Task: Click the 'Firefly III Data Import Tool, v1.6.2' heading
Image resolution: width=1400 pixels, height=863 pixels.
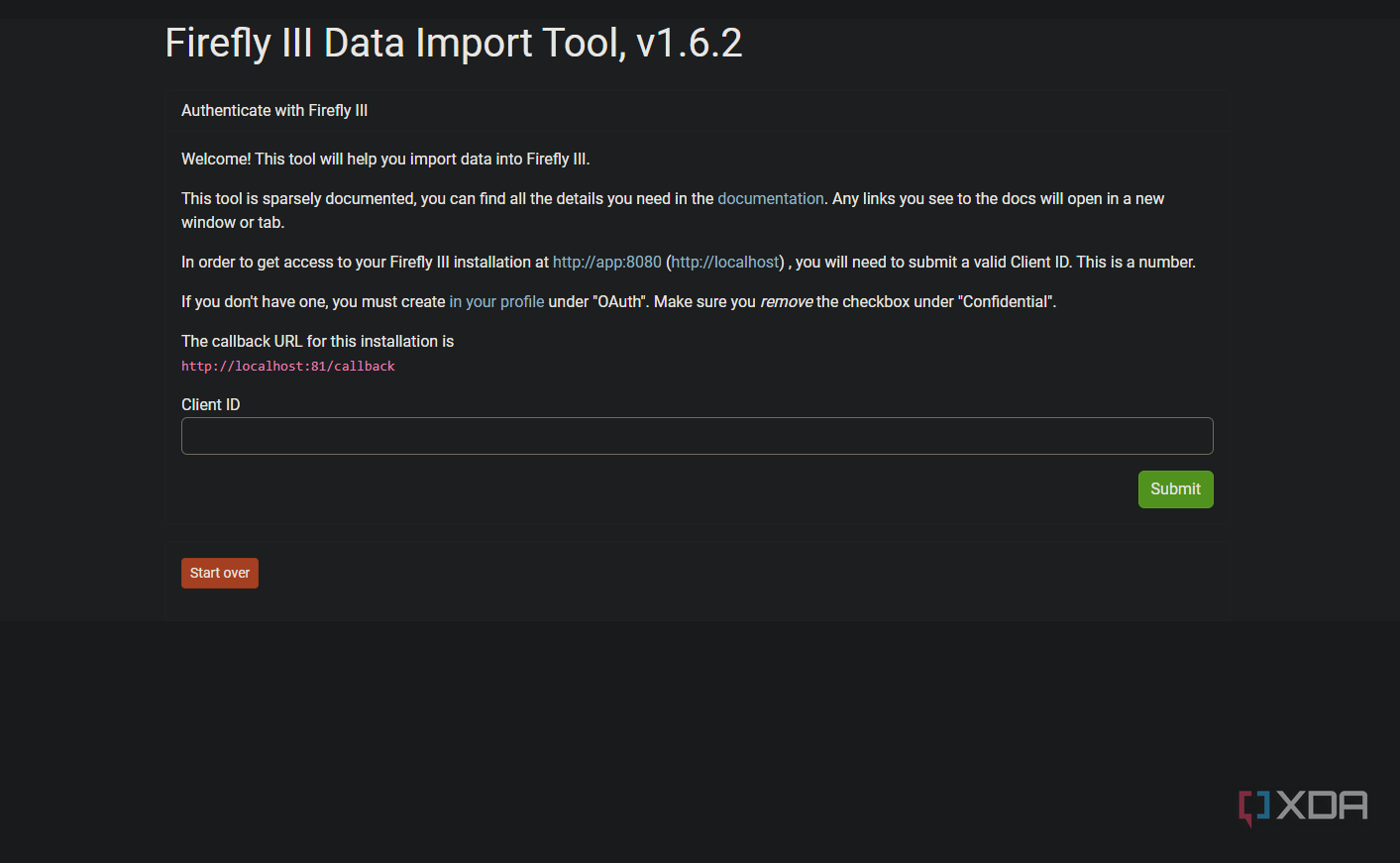Action: [454, 43]
